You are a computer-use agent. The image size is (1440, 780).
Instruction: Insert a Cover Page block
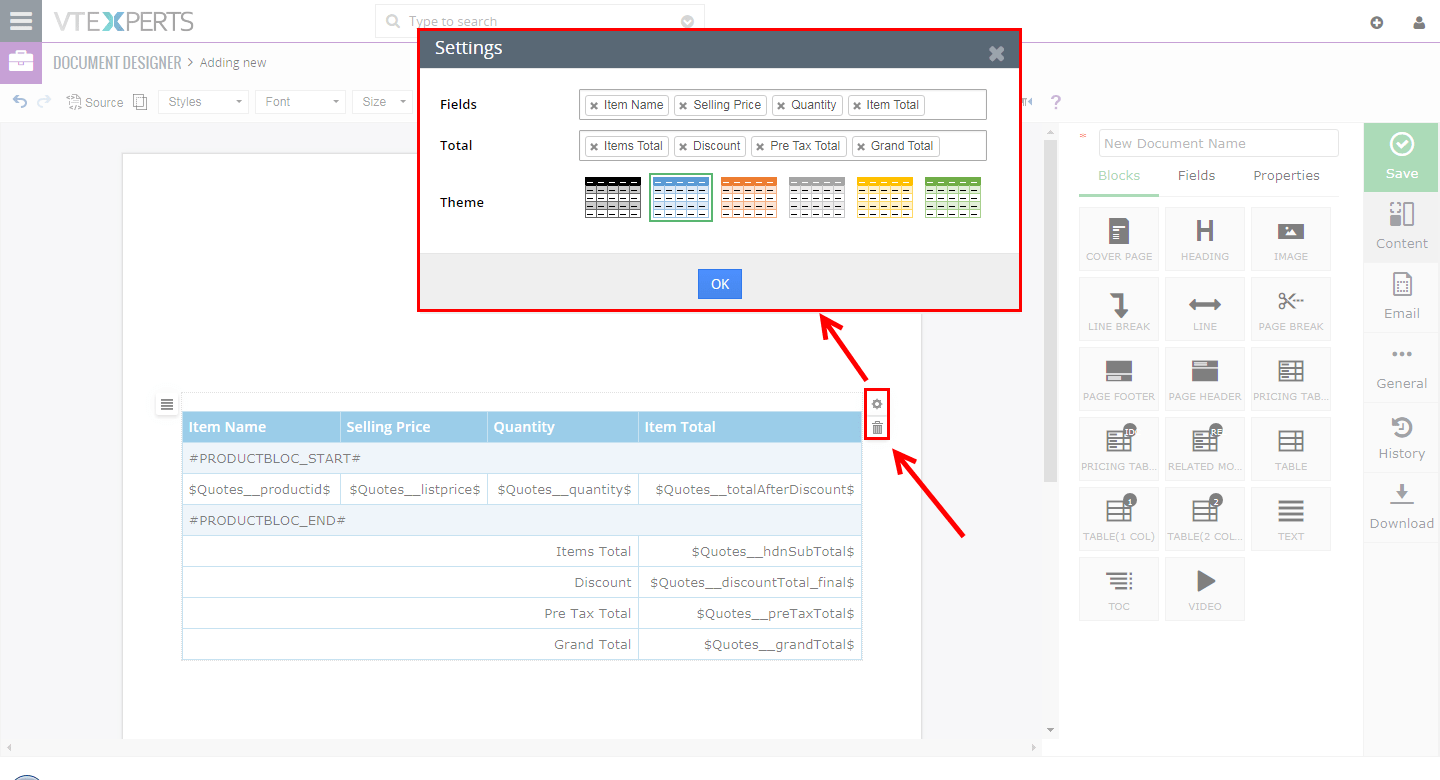point(1118,238)
